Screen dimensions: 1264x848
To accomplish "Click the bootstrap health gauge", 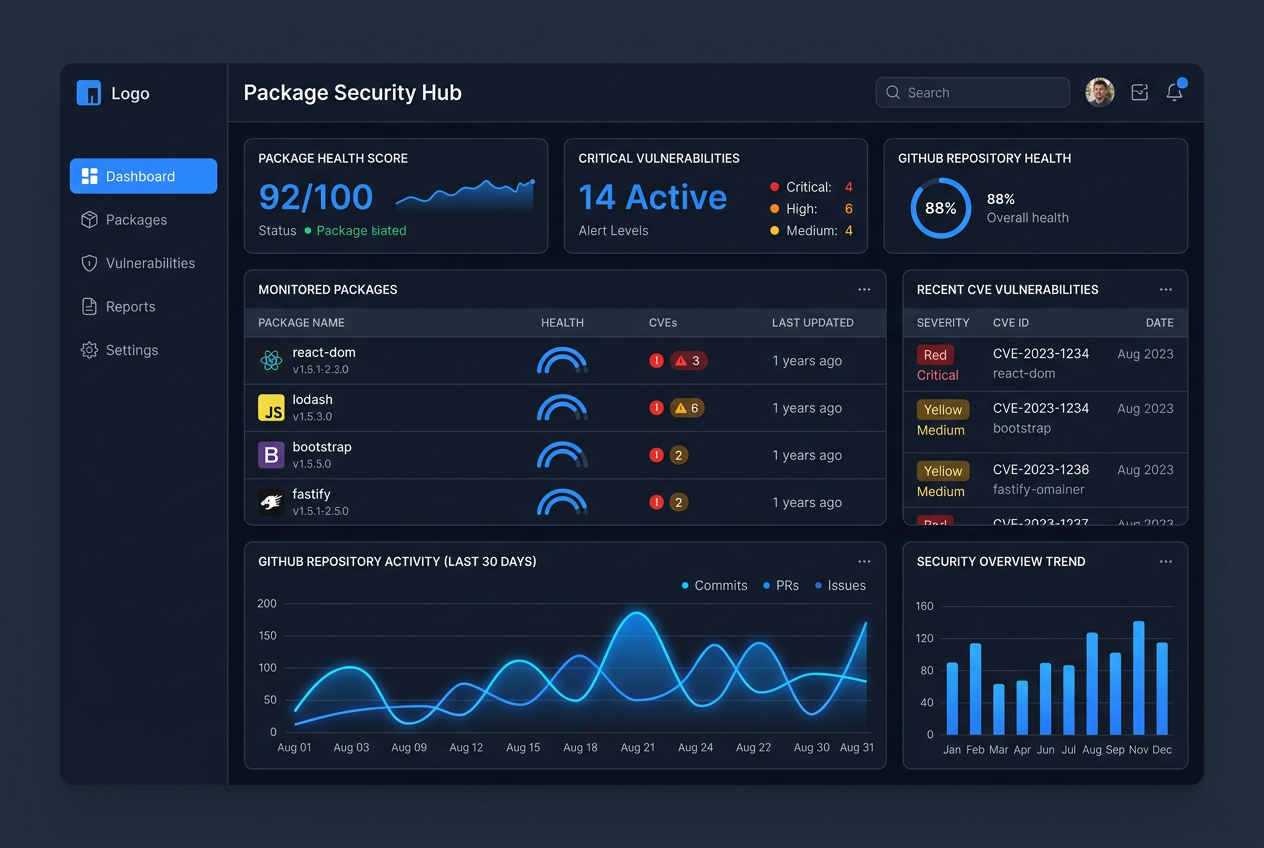I will (x=562, y=455).
